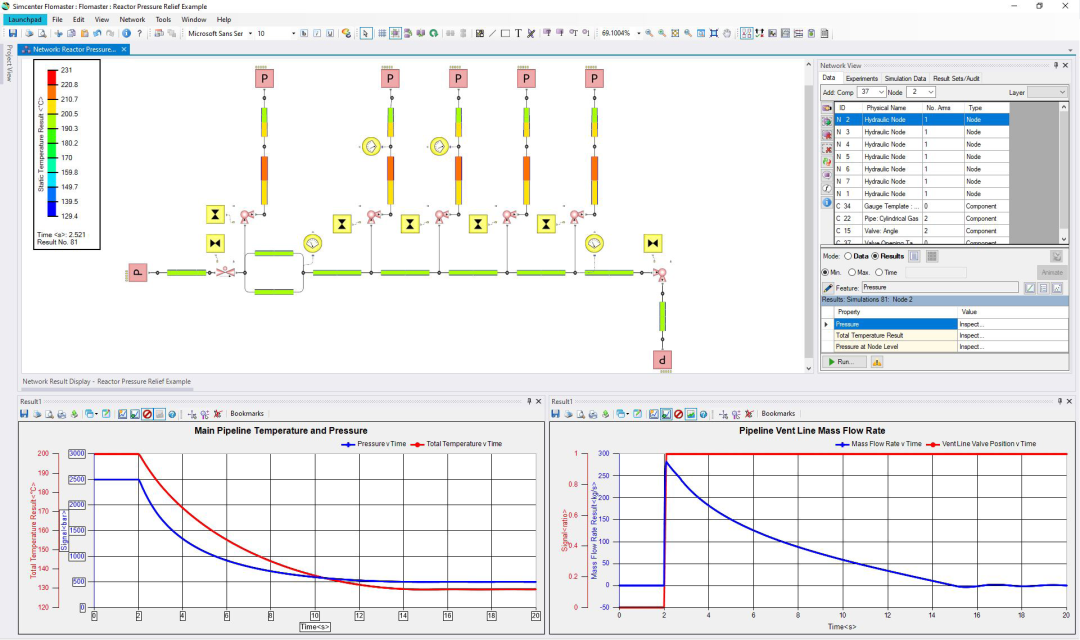Click the gauge component near the main pipeline inlet
The height and width of the screenshot is (640, 1080).
tap(313, 242)
